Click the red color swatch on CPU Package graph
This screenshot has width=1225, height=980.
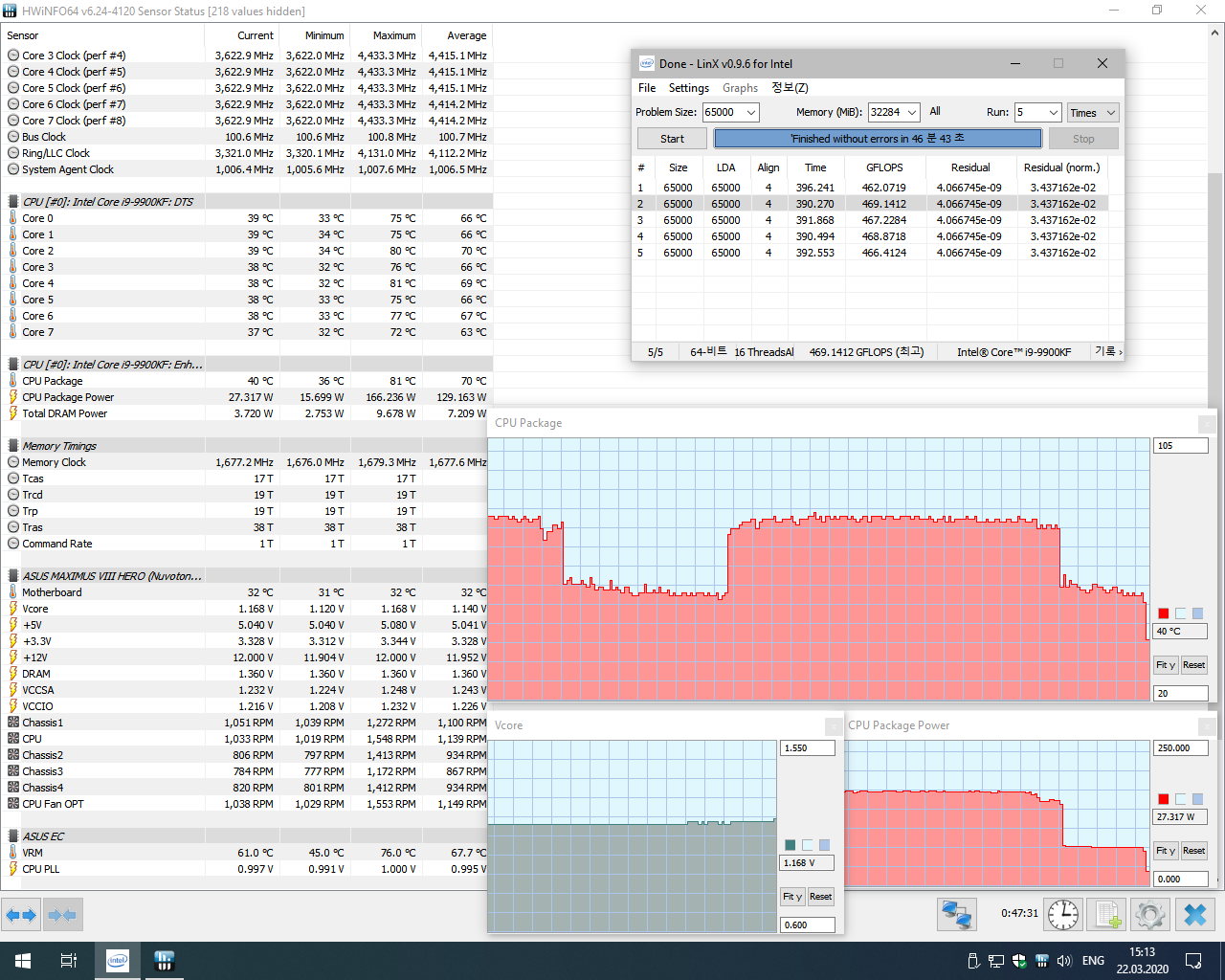click(1163, 613)
